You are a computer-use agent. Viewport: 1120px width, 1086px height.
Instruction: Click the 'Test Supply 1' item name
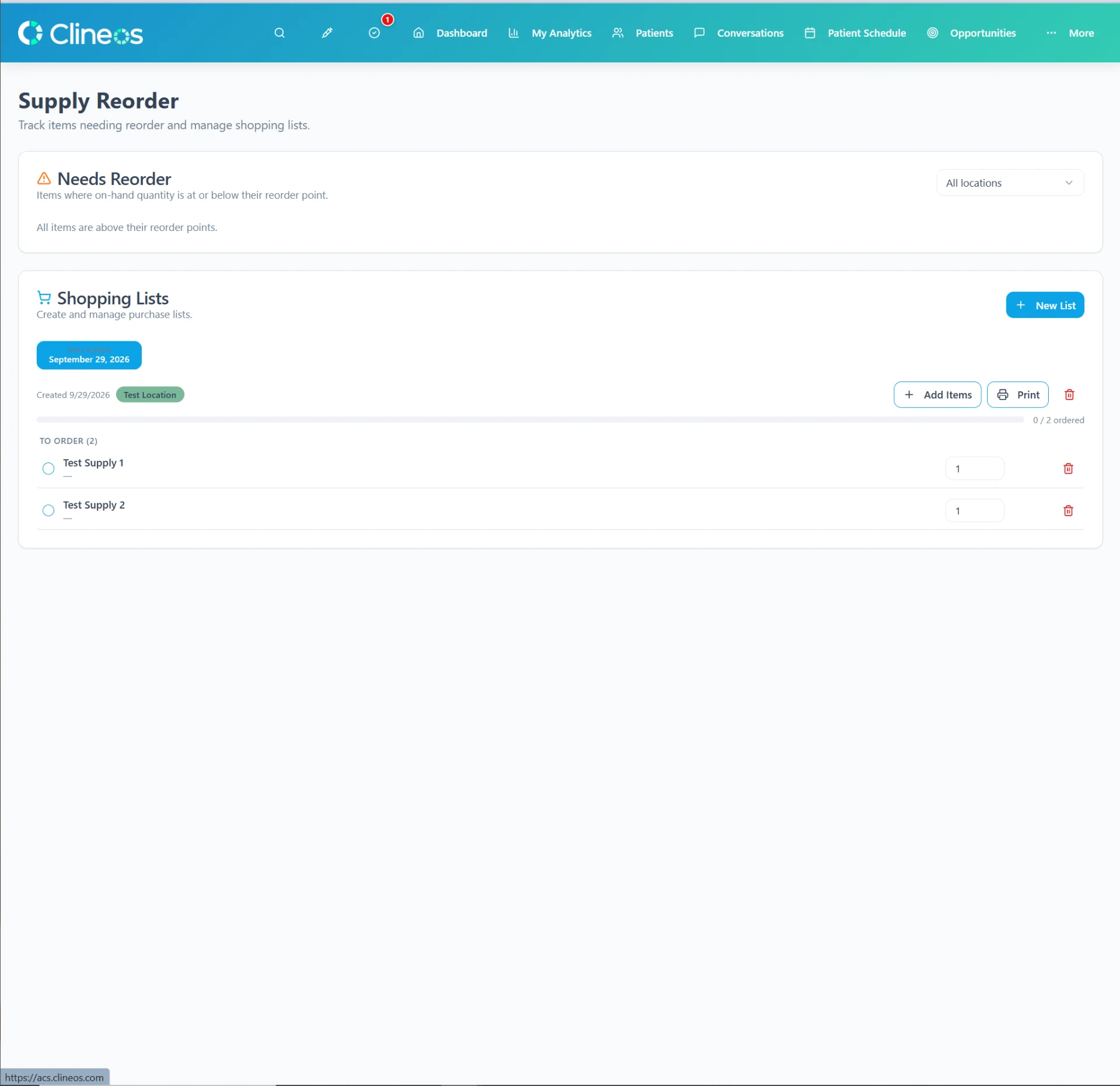coord(93,463)
